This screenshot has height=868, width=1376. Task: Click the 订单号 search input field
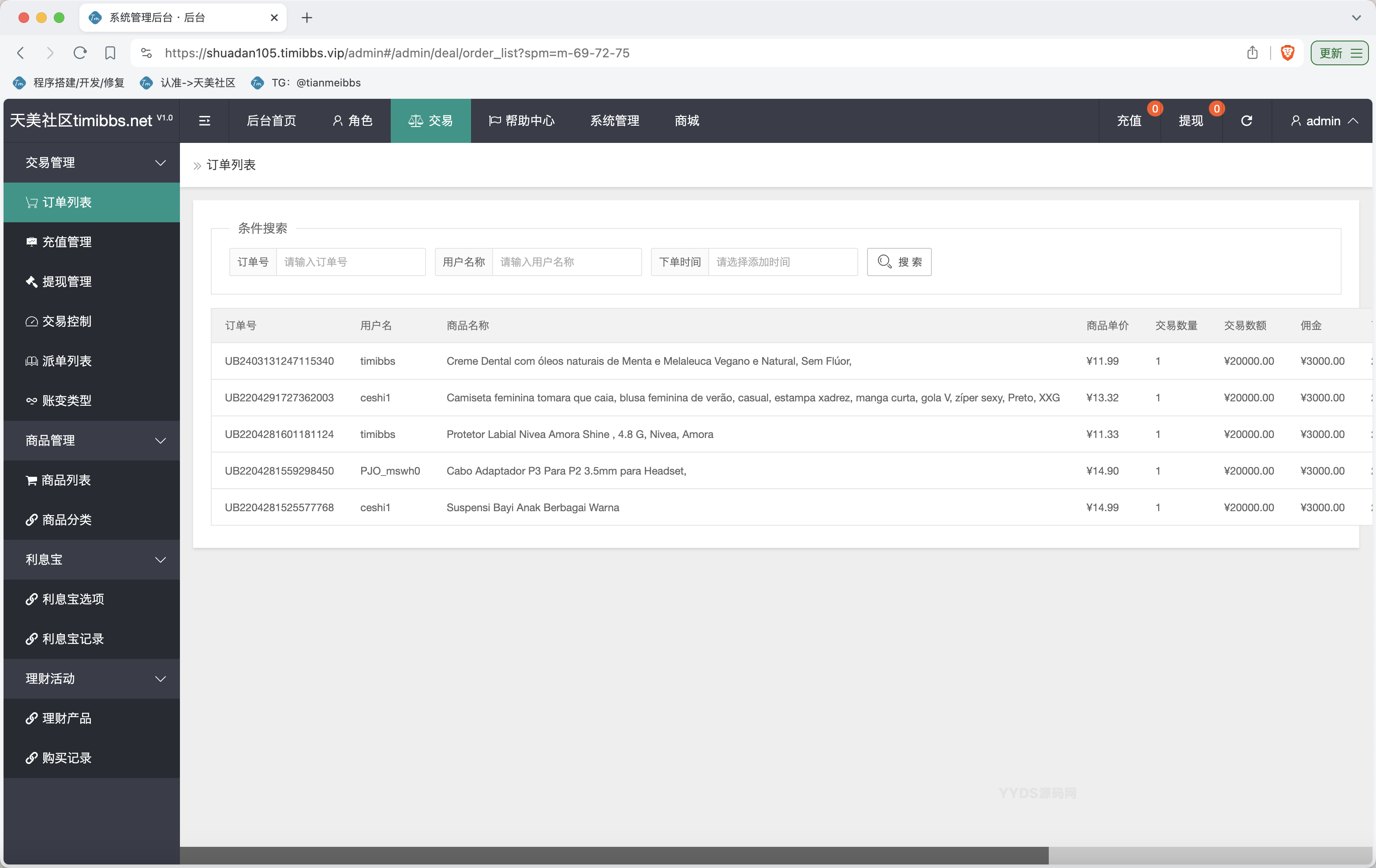click(350, 262)
